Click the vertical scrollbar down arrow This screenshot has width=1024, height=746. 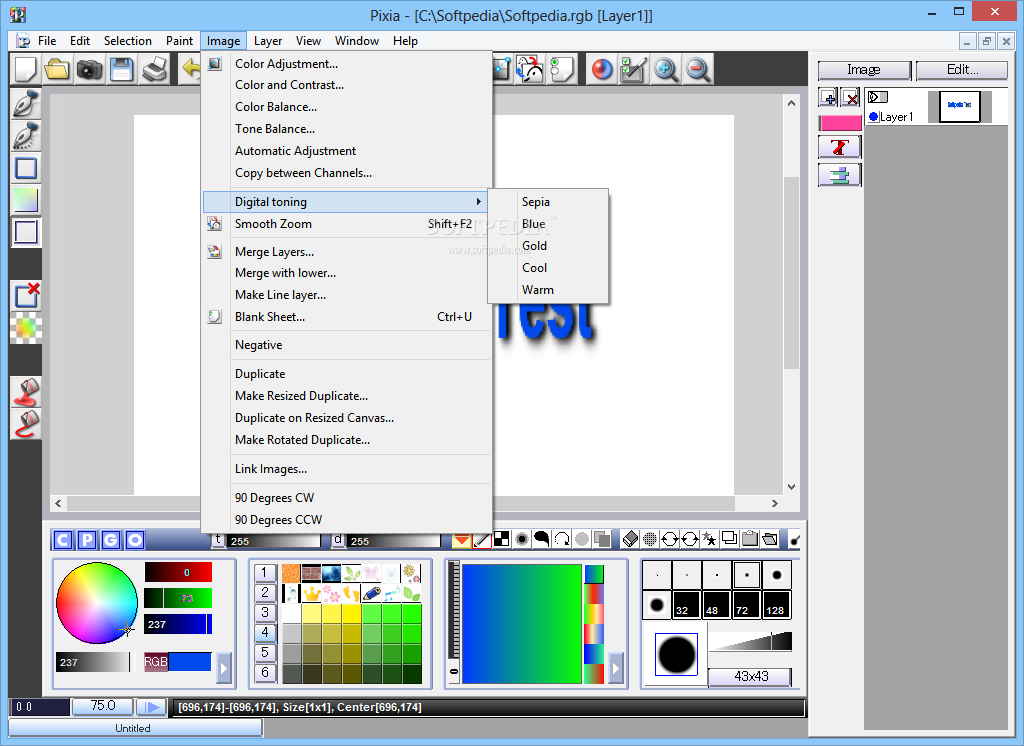coord(791,487)
